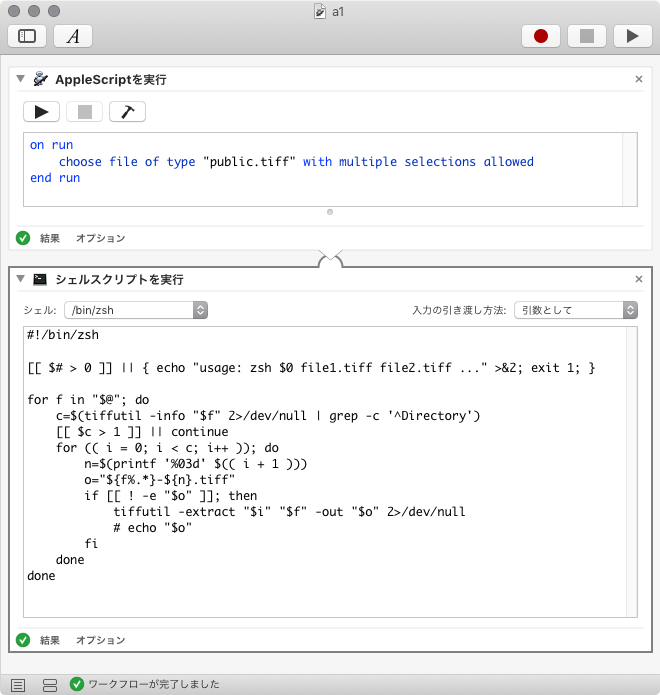Image resolution: width=660 pixels, height=695 pixels.
Task: Stop the workflow with the toolbar stop button
Action: [x=587, y=36]
